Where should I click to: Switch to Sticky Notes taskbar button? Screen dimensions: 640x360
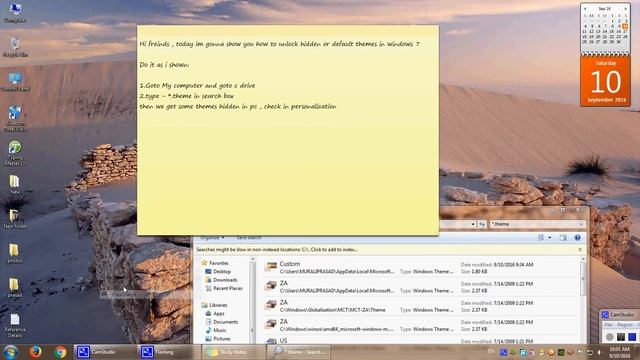[234, 352]
